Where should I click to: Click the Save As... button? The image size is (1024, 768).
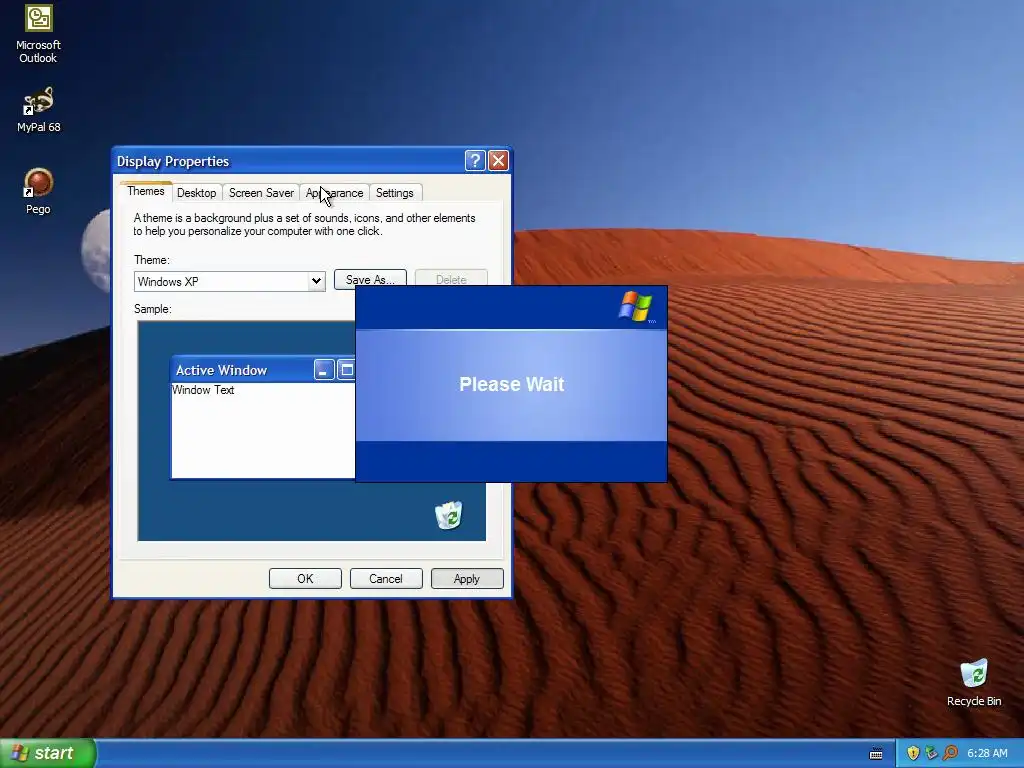370,278
